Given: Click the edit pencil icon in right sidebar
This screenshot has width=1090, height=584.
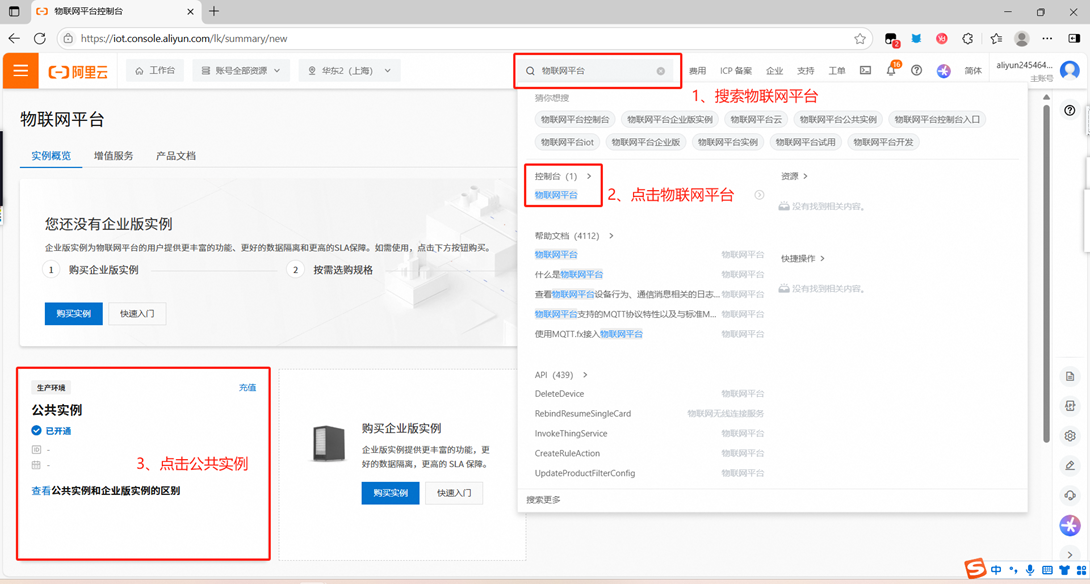Looking at the screenshot, I should click(x=1070, y=466).
